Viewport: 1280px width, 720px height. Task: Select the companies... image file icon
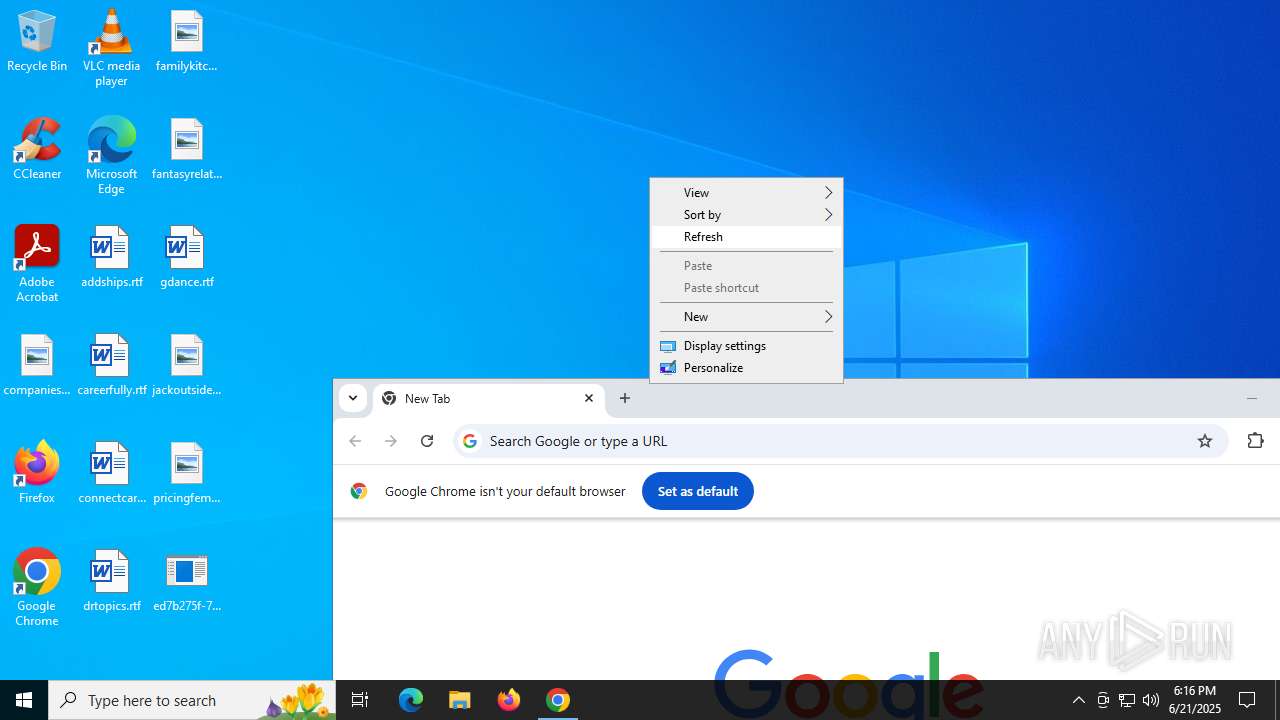click(37, 366)
